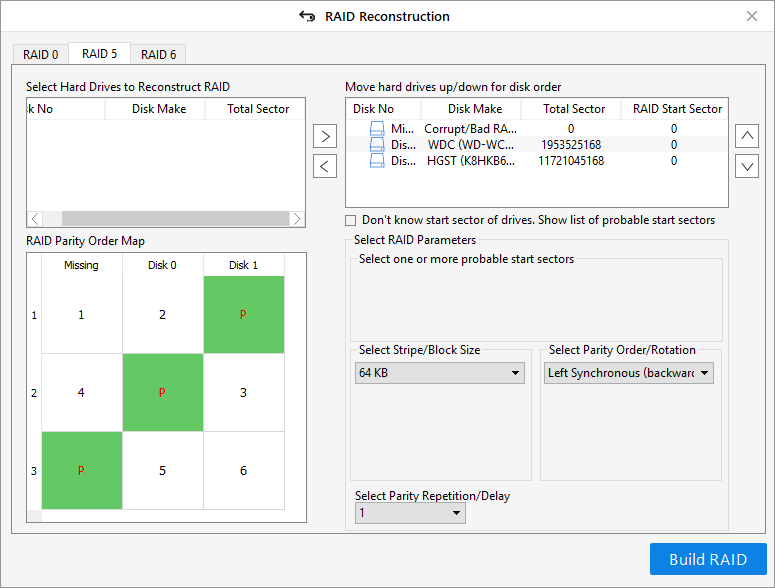Switch to the RAID 6 tab
Screen dimensions: 775x588
click(159, 55)
